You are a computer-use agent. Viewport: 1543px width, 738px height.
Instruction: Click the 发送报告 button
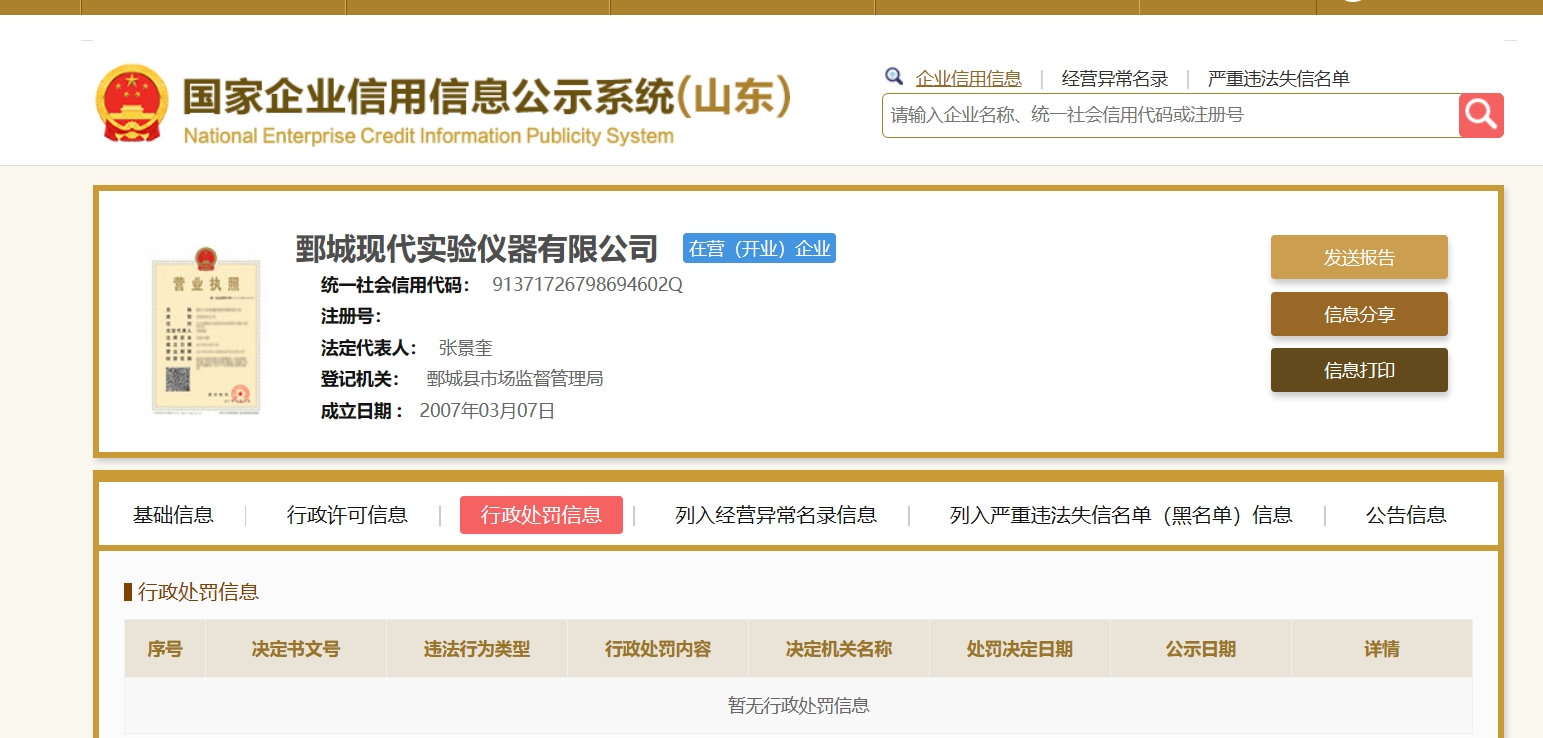tap(1359, 257)
